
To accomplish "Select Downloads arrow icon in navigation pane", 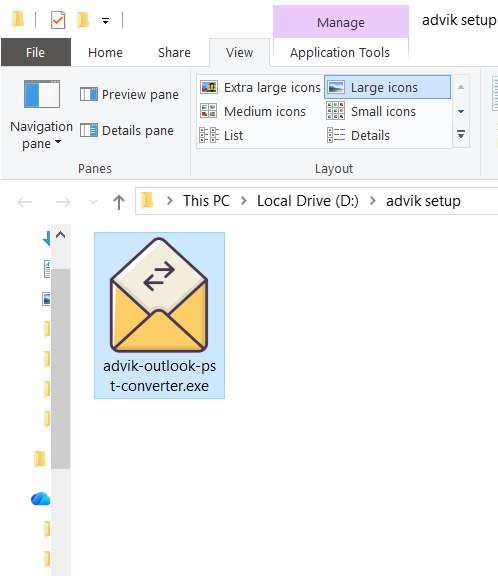I will click(46, 239).
